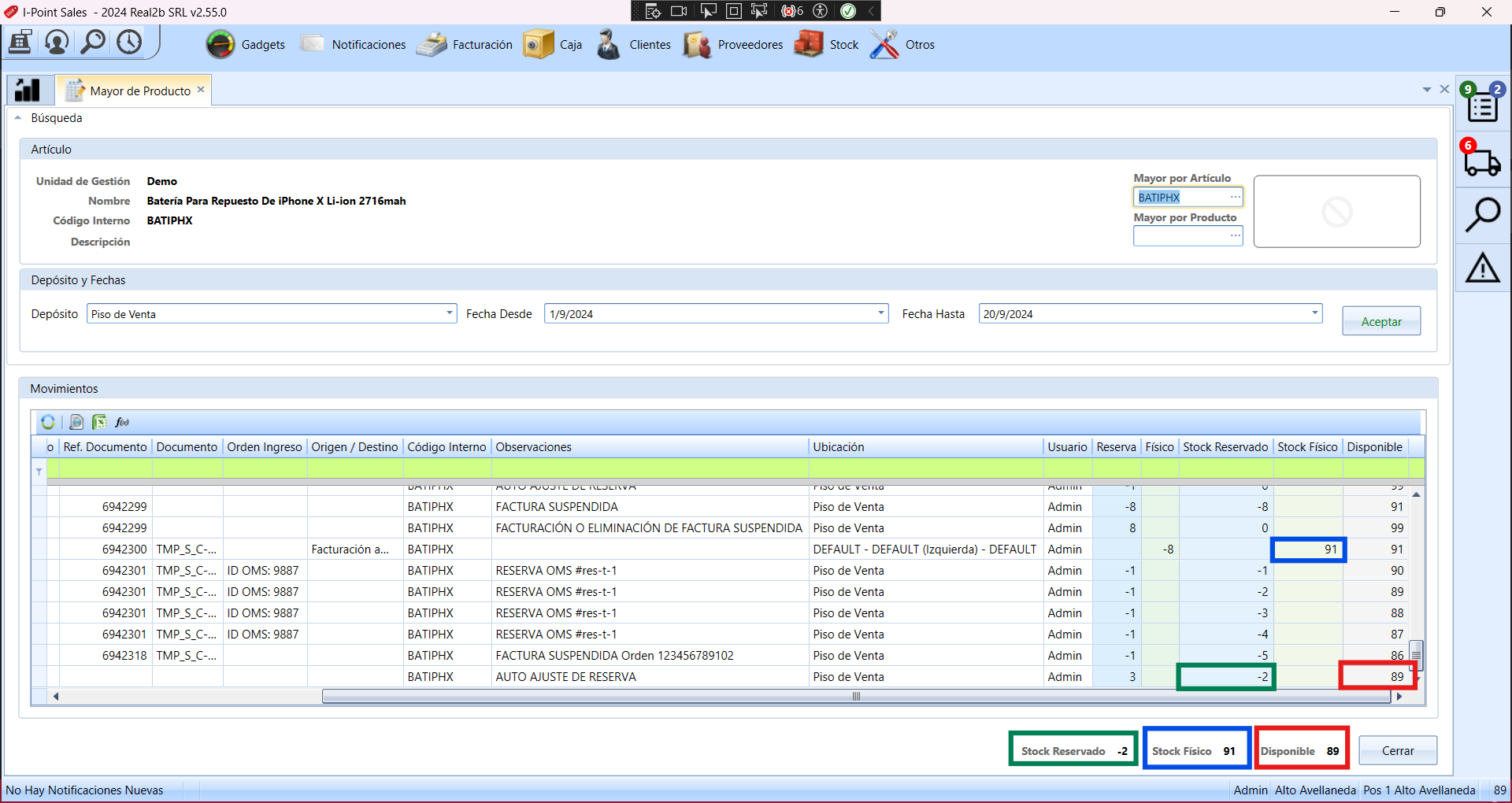This screenshot has height=803, width=1512.
Task: Open the formula f(x) tool
Action: tap(122, 422)
